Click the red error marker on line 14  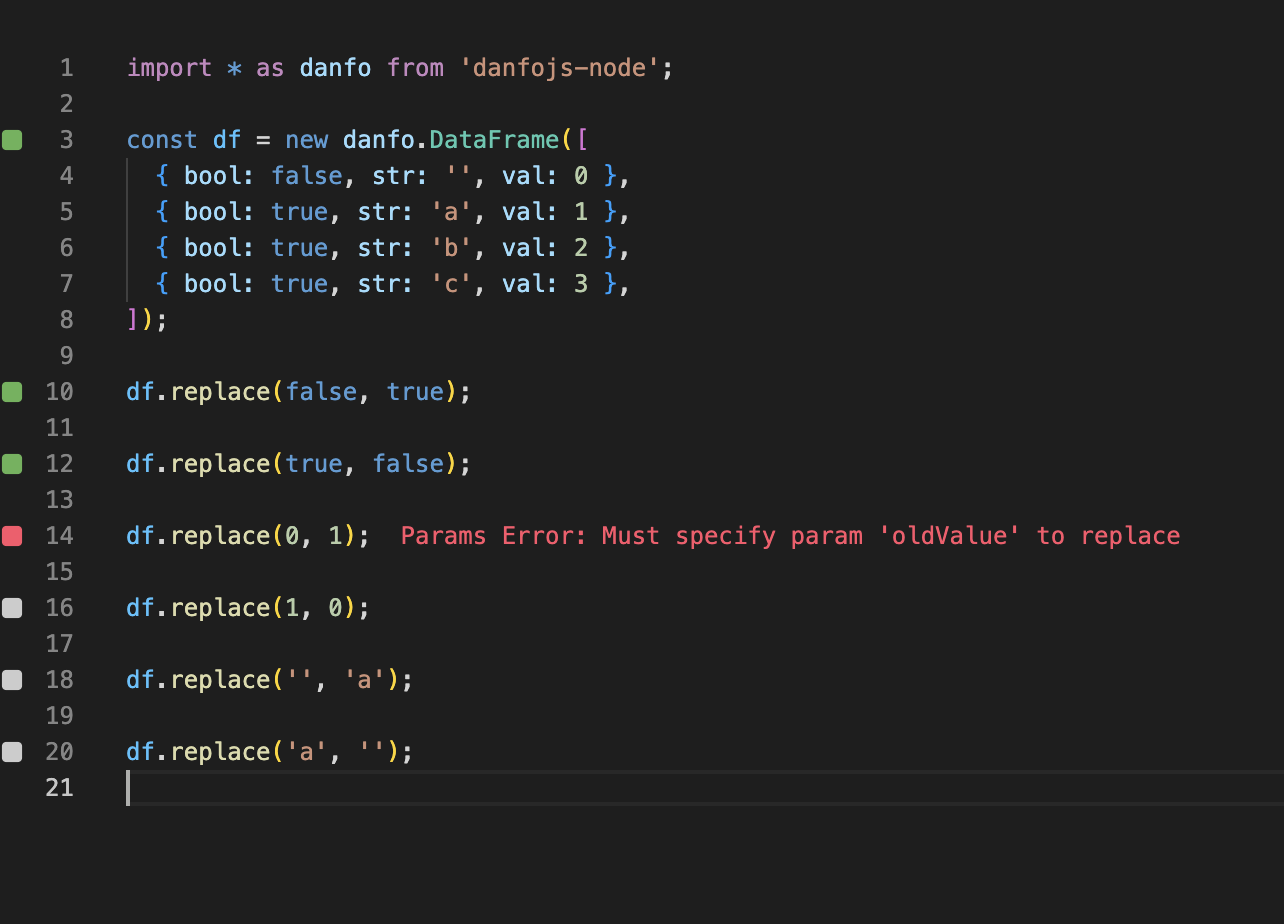[x=12, y=536]
